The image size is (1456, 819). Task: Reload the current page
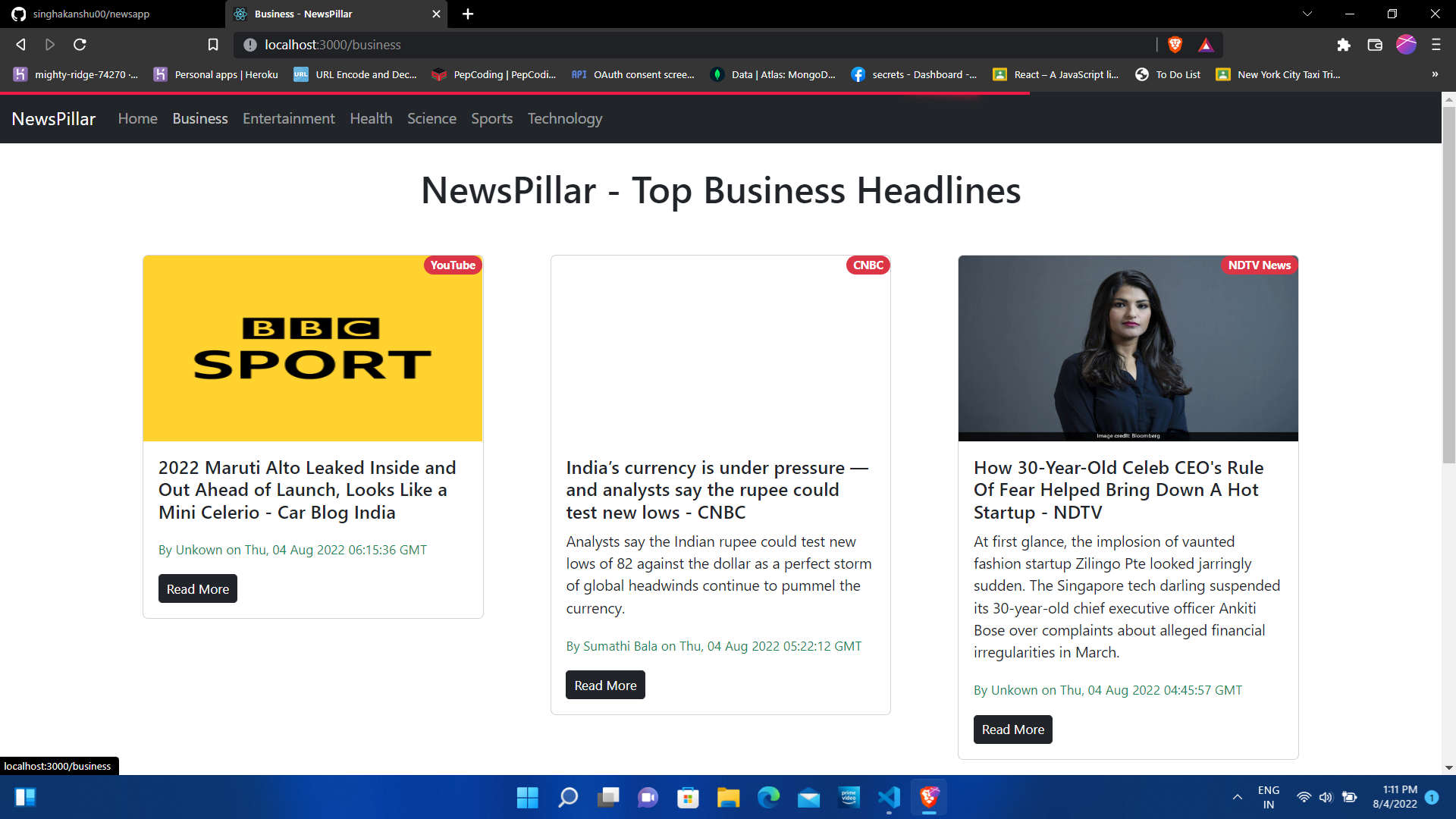point(79,45)
